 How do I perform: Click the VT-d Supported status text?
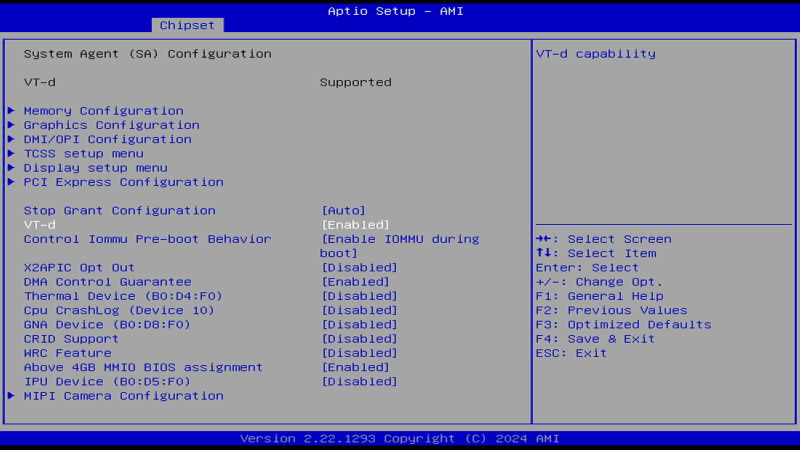(356, 83)
